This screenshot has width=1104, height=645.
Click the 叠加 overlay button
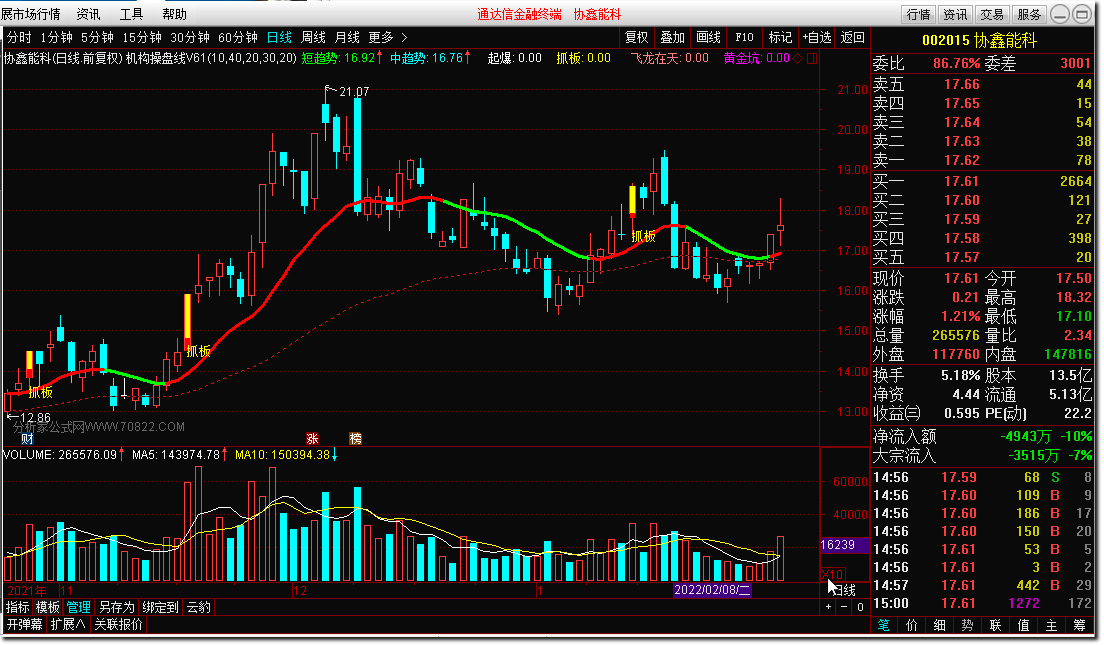click(x=672, y=37)
